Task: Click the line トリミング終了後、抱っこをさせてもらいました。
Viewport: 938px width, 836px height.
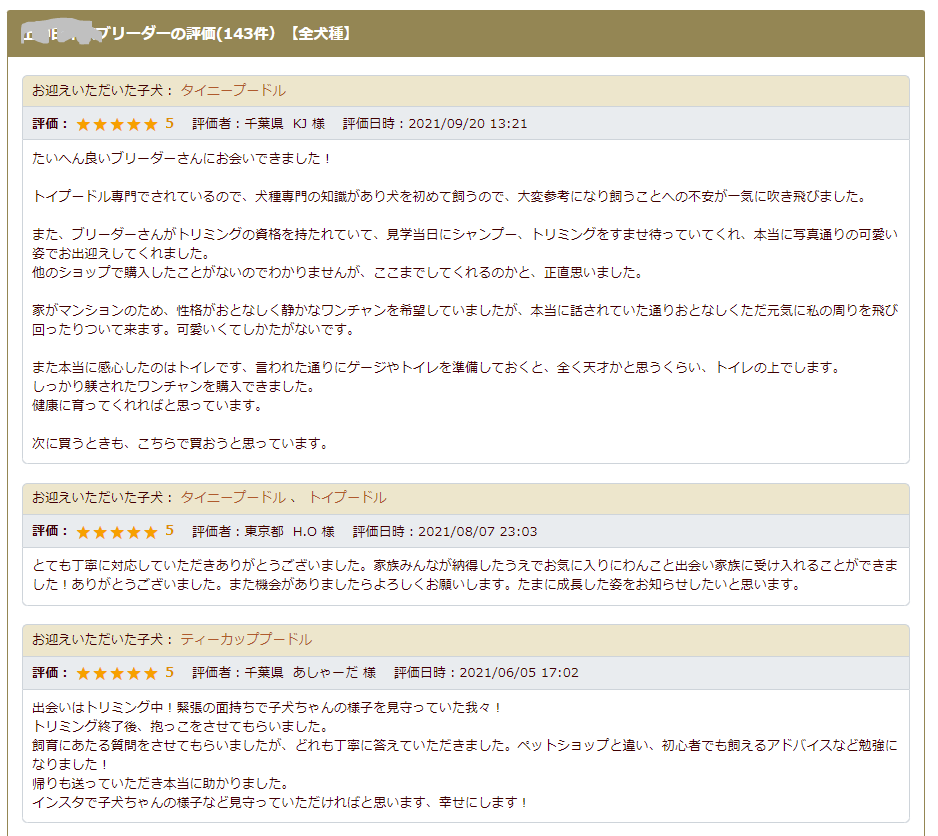Action: (181, 726)
